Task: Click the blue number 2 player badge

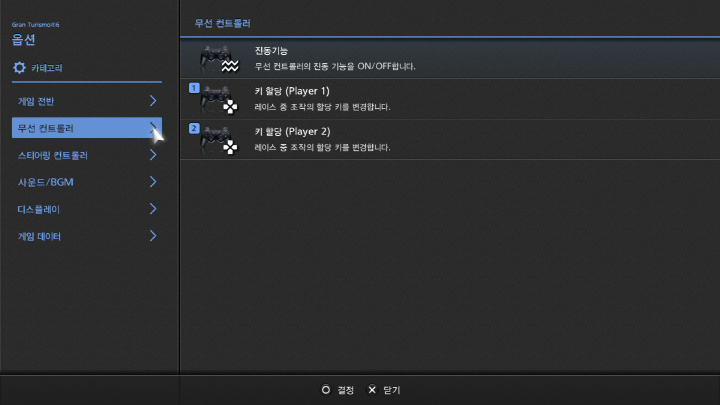Action: (194, 129)
